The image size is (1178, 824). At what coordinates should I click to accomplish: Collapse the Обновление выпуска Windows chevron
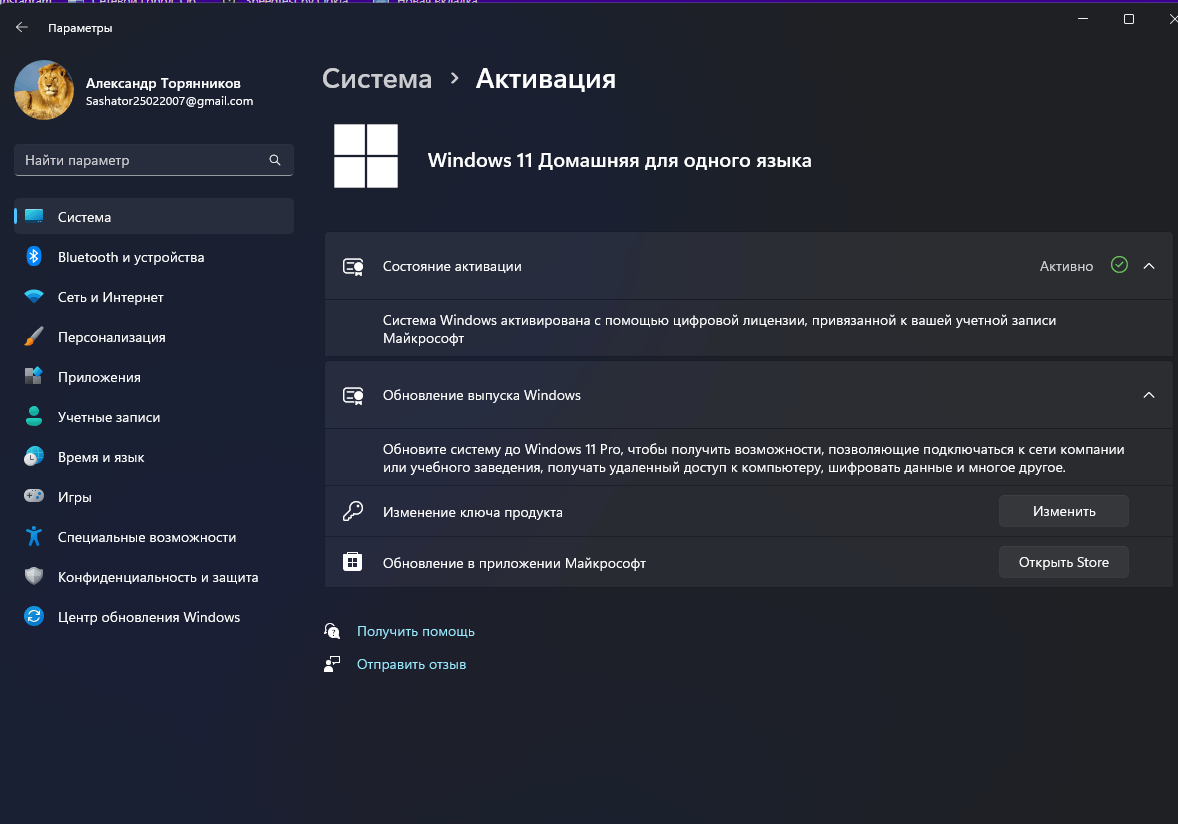point(1149,395)
